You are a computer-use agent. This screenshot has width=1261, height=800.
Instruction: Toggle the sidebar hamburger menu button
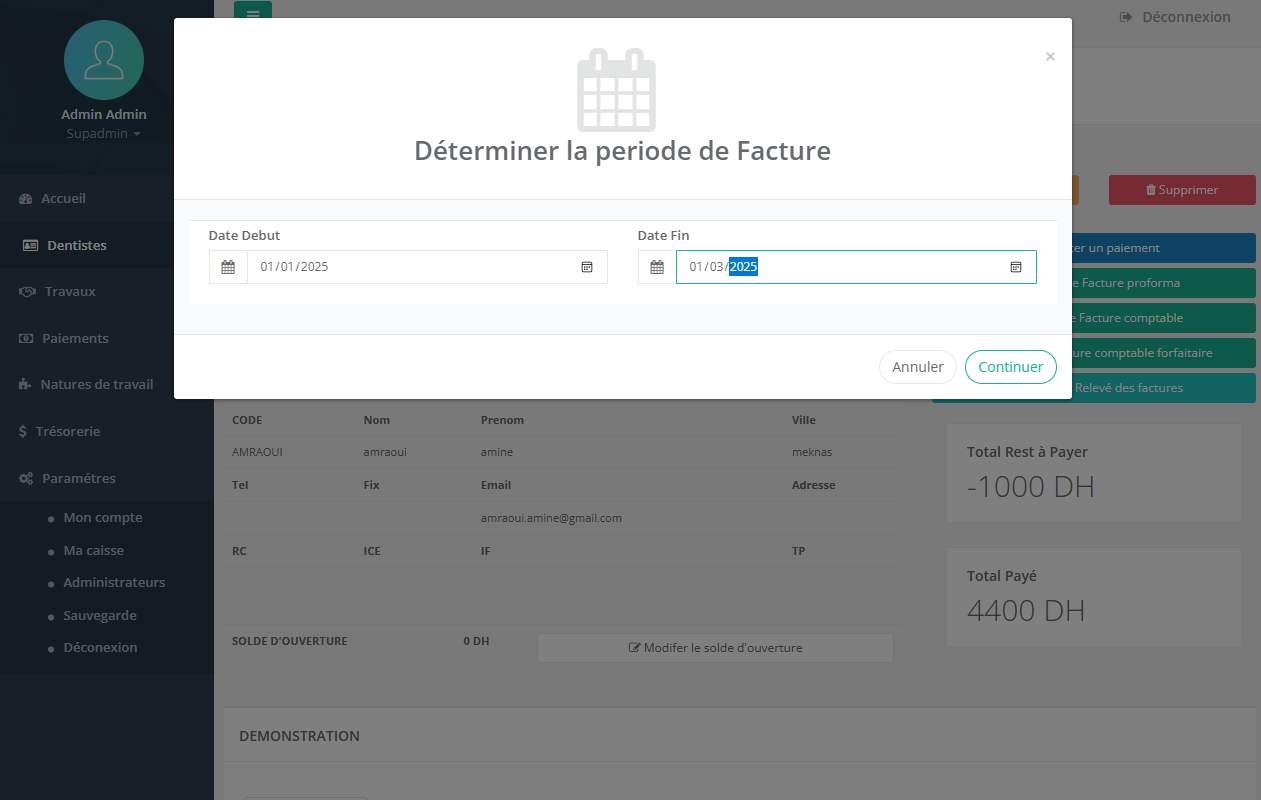[x=253, y=13]
